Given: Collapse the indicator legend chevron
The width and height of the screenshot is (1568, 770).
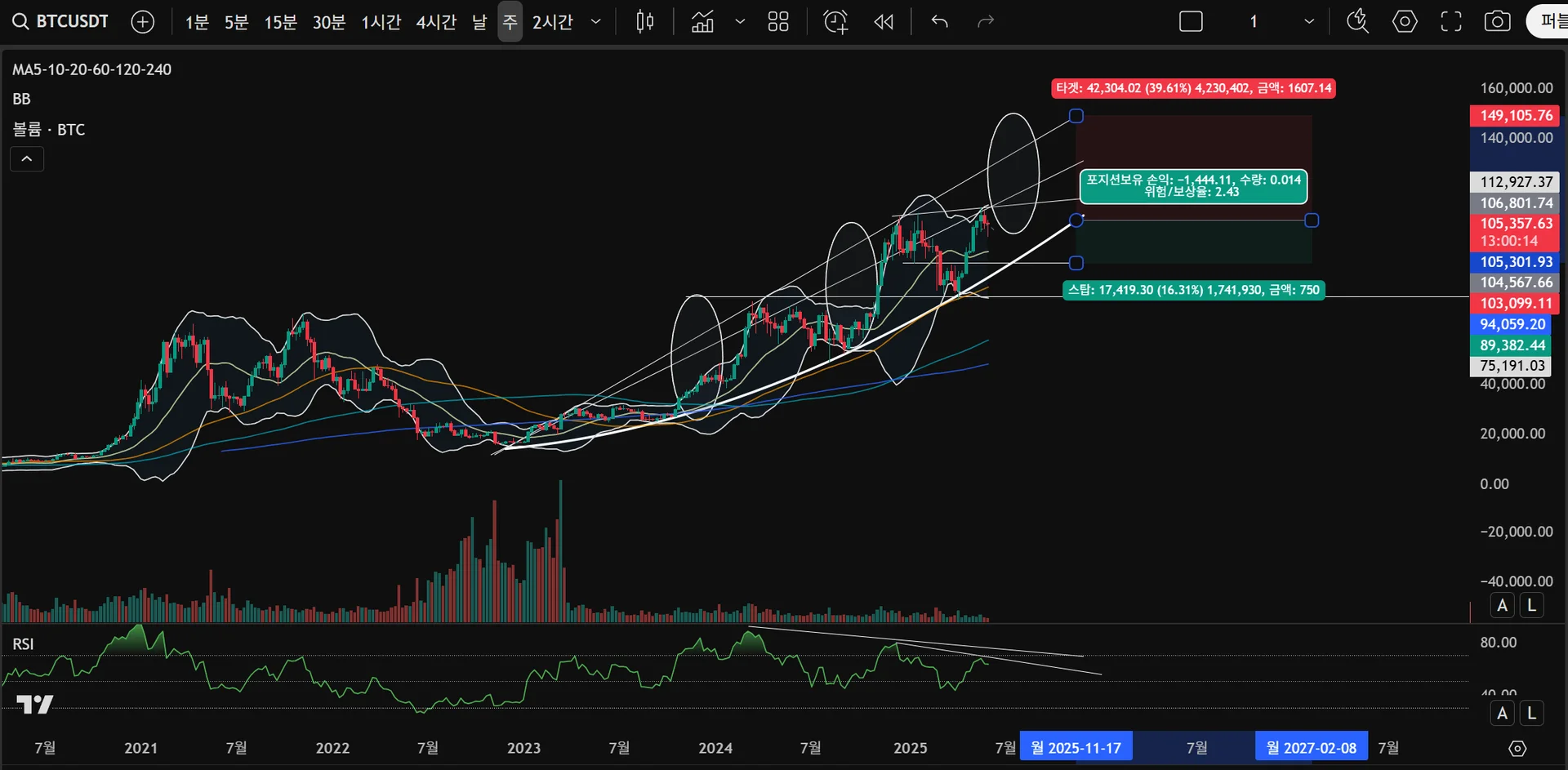Looking at the screenshot, I should (27, 158).
